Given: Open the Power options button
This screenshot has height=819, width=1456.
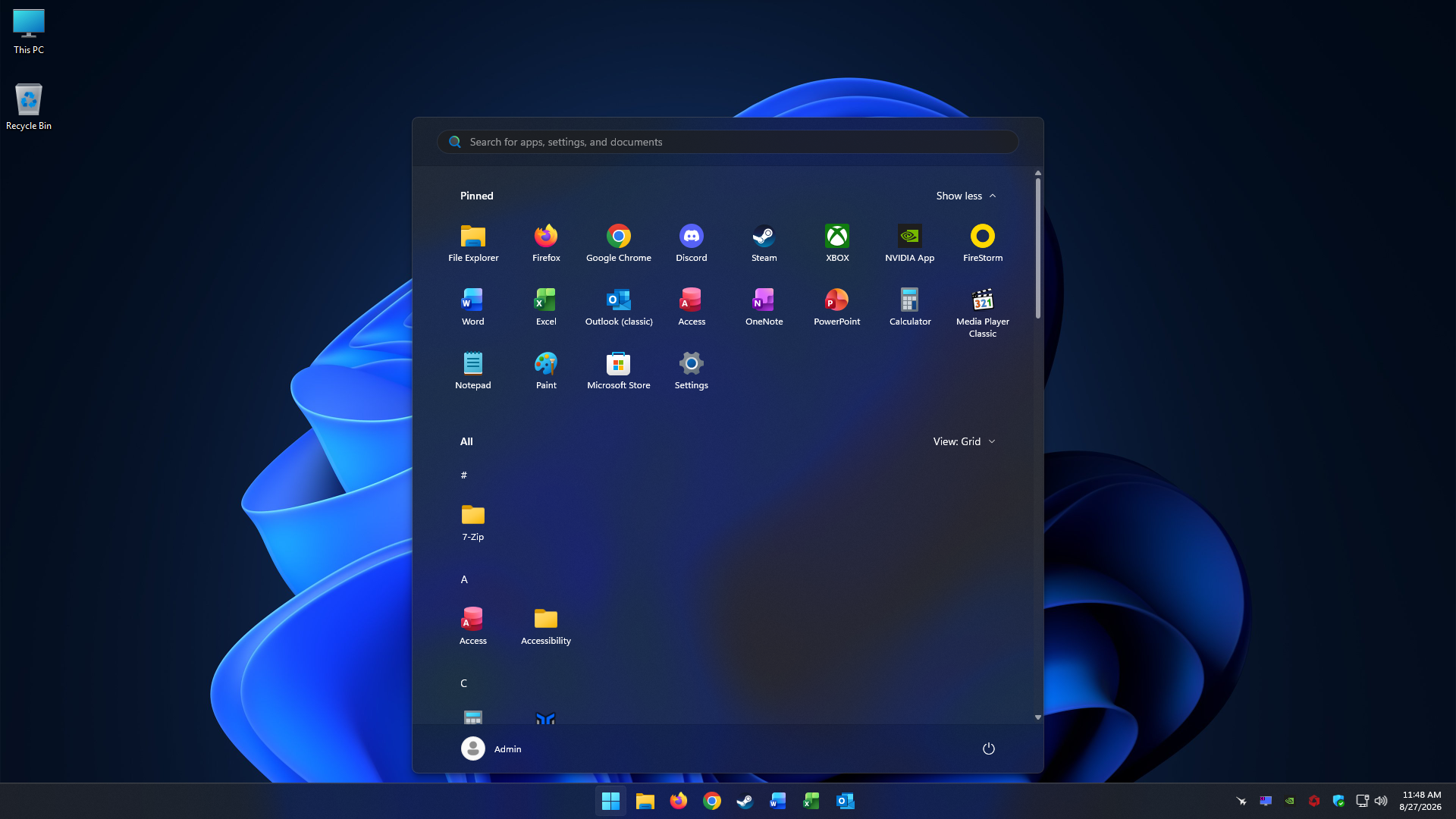Looking at the screenshot, I should 989,748.
